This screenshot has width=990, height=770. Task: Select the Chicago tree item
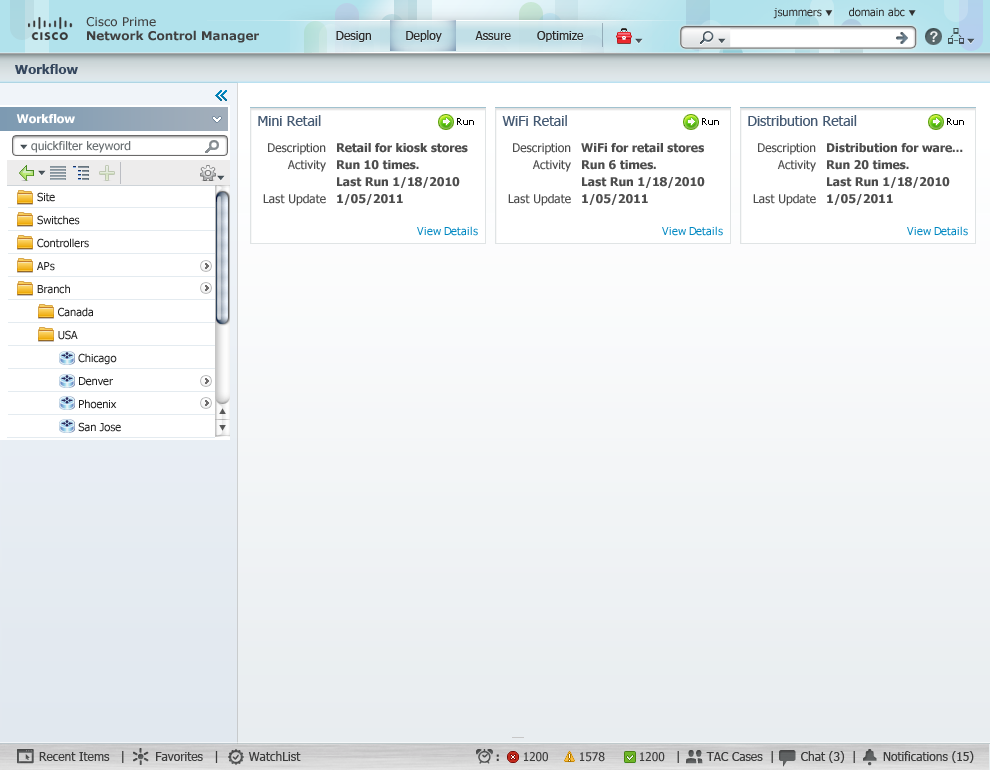point(97,358)
